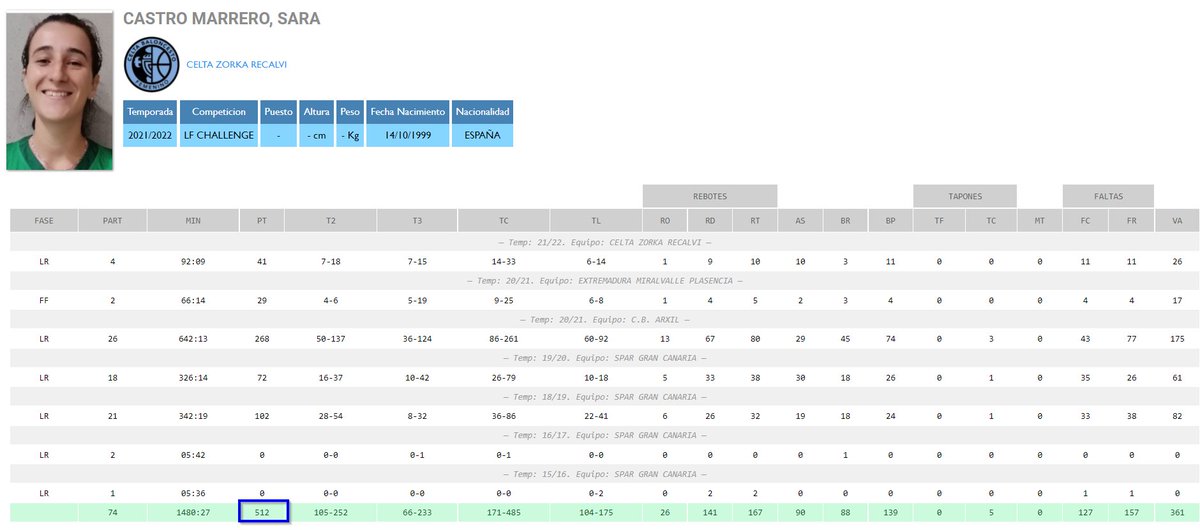Click the Temporada header cell

point(152,111)
